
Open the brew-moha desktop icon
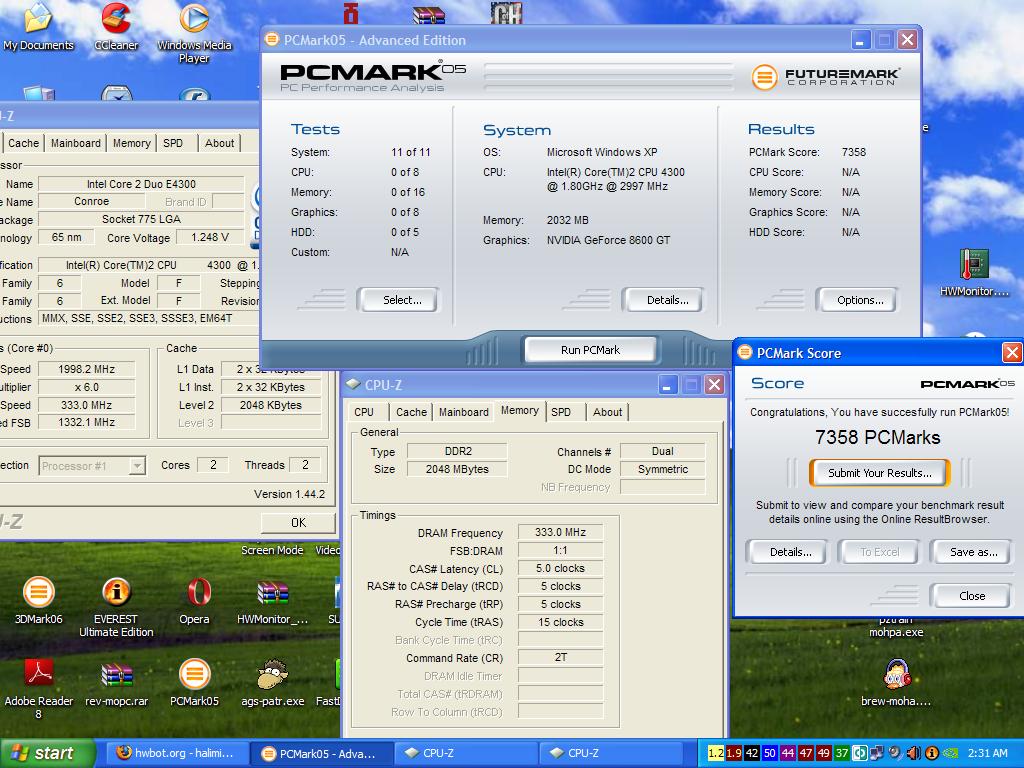896,683
